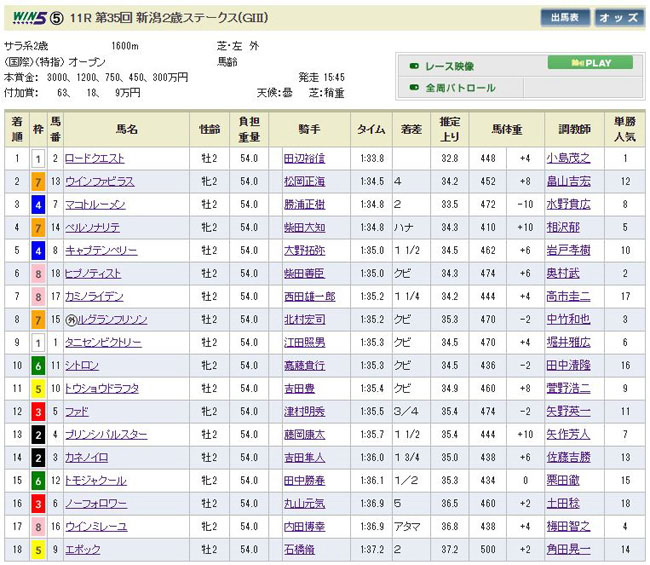This screenshot has width=650, height=565.
Task: Open horse キャプテンペリー details
Action: (x=99, y=250)
